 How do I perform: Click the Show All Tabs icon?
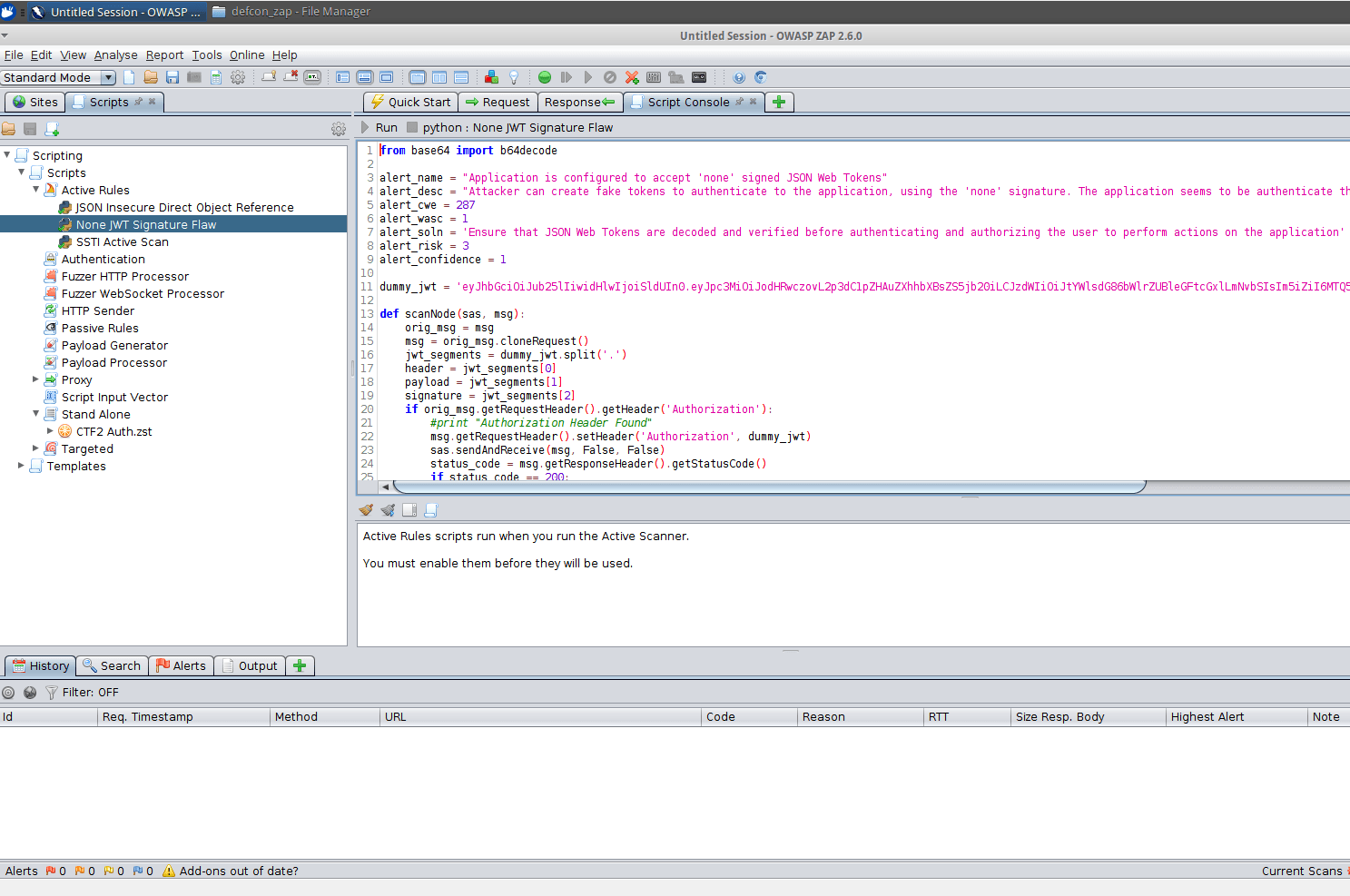pyautogui.click(x=269, y=77)
